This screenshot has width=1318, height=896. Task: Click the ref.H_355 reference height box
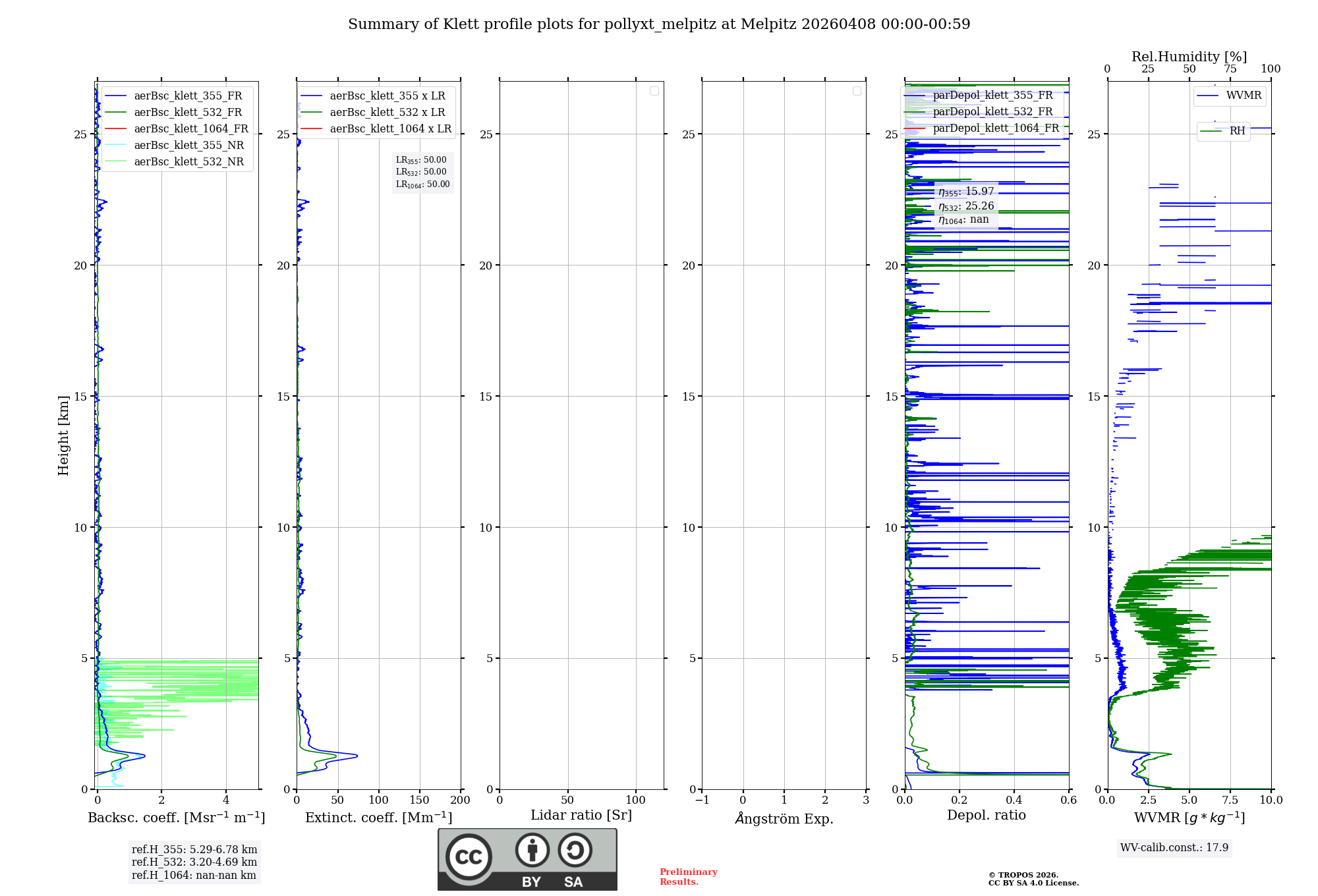[194, 849]
